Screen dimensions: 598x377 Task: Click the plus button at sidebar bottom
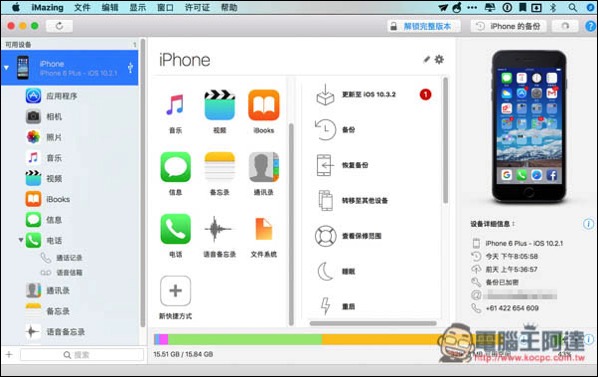click(9, 355)
